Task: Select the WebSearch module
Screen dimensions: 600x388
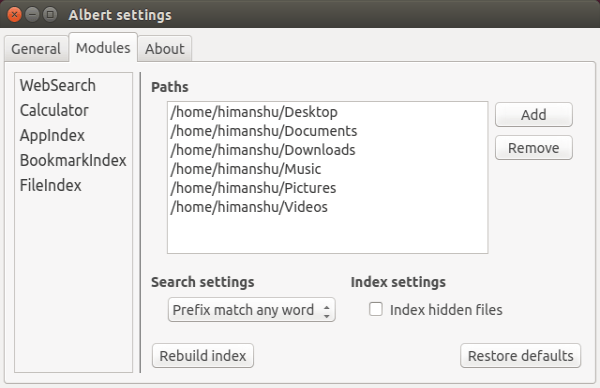Action: [x=73, y=85]
